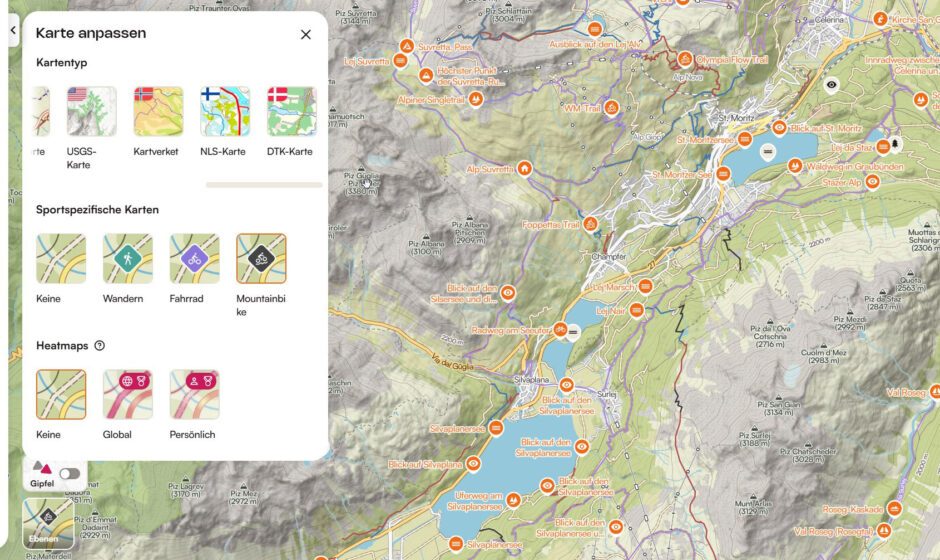Open Heatmaps help question mark icon
940x560 pixels.
click(100, 345)
